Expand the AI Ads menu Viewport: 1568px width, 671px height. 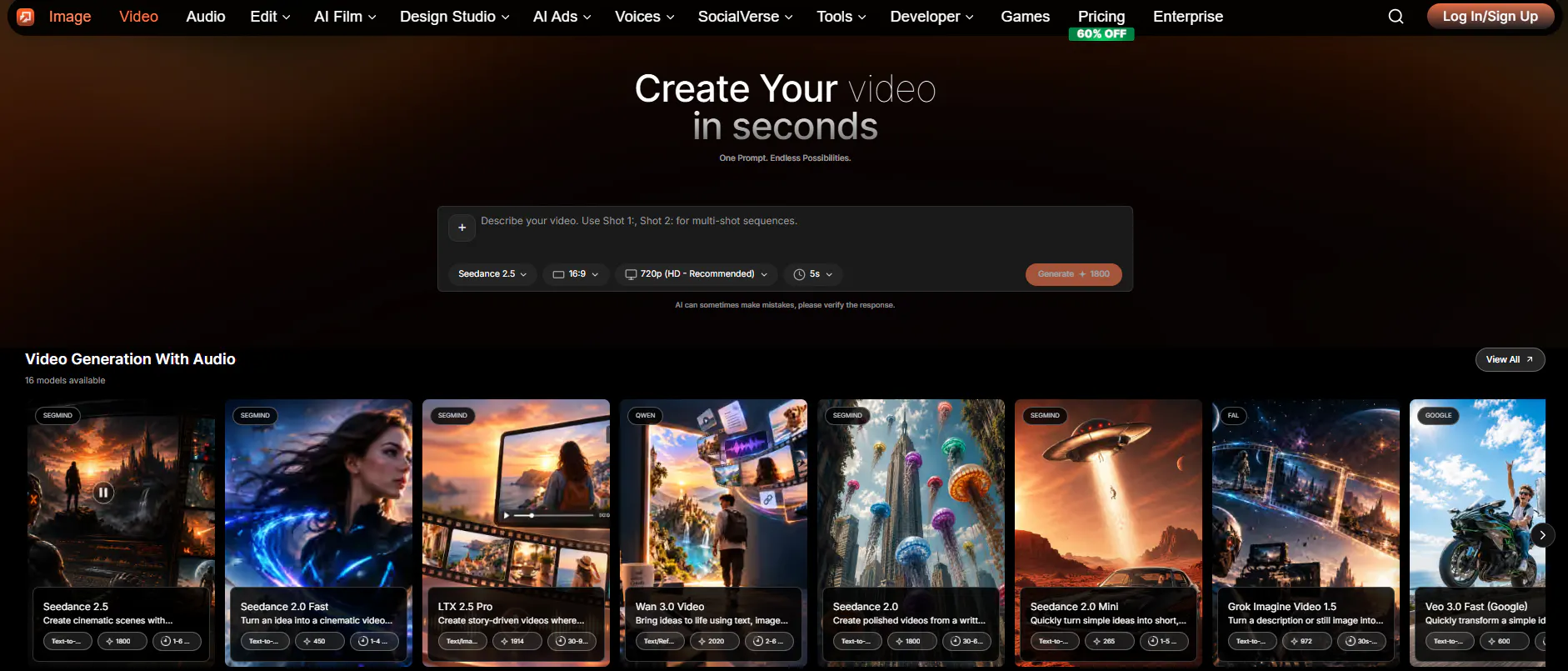pos(562,17)
